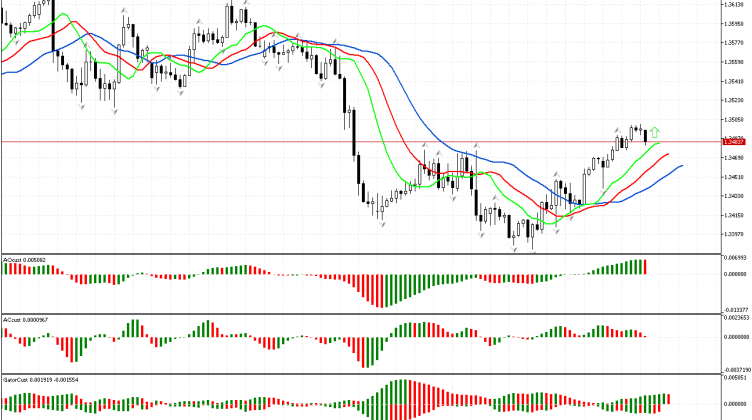Click the -0.013377 scale value
Image resolution: width=752 pixels, height=420 pixels.
736,310
